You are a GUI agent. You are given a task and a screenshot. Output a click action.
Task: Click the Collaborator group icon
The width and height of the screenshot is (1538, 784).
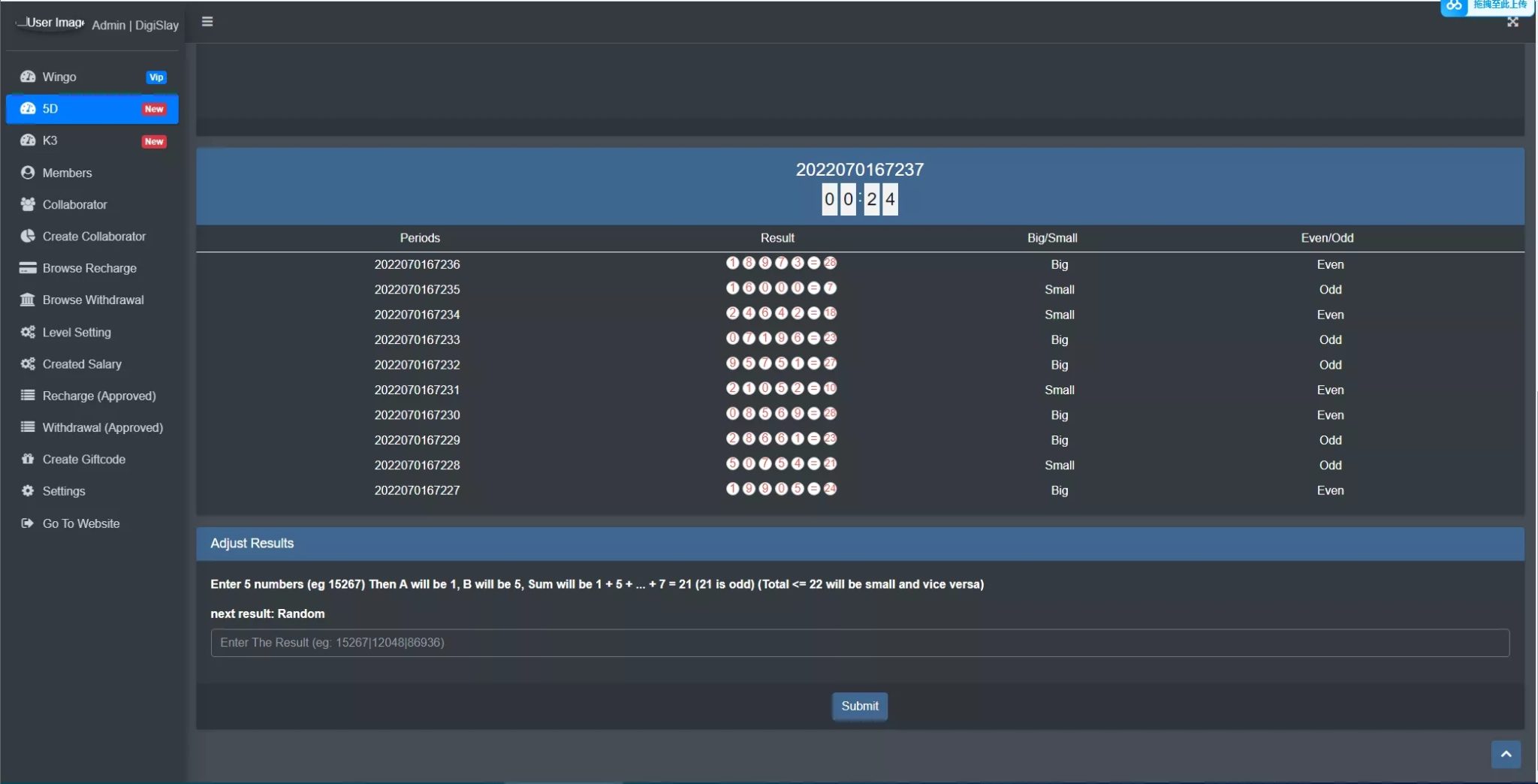(x=28, y=204)
